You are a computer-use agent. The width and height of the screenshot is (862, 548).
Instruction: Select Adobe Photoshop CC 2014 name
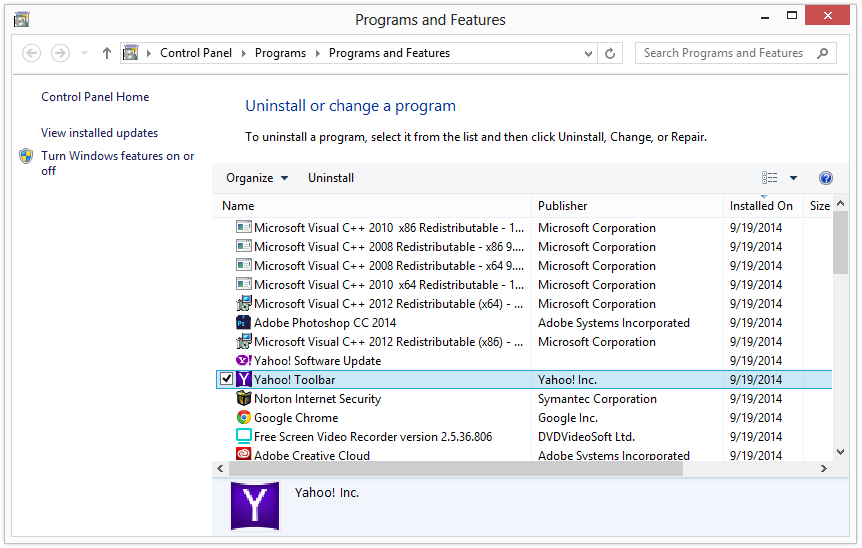[x=325, y=323]
